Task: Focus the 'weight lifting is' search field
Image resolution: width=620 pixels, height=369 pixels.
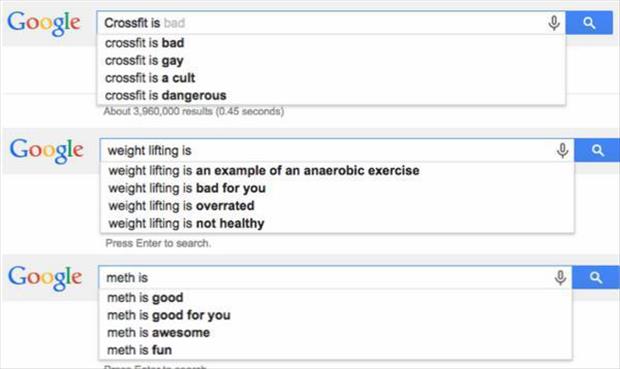Action: click(x=328, y=150)
